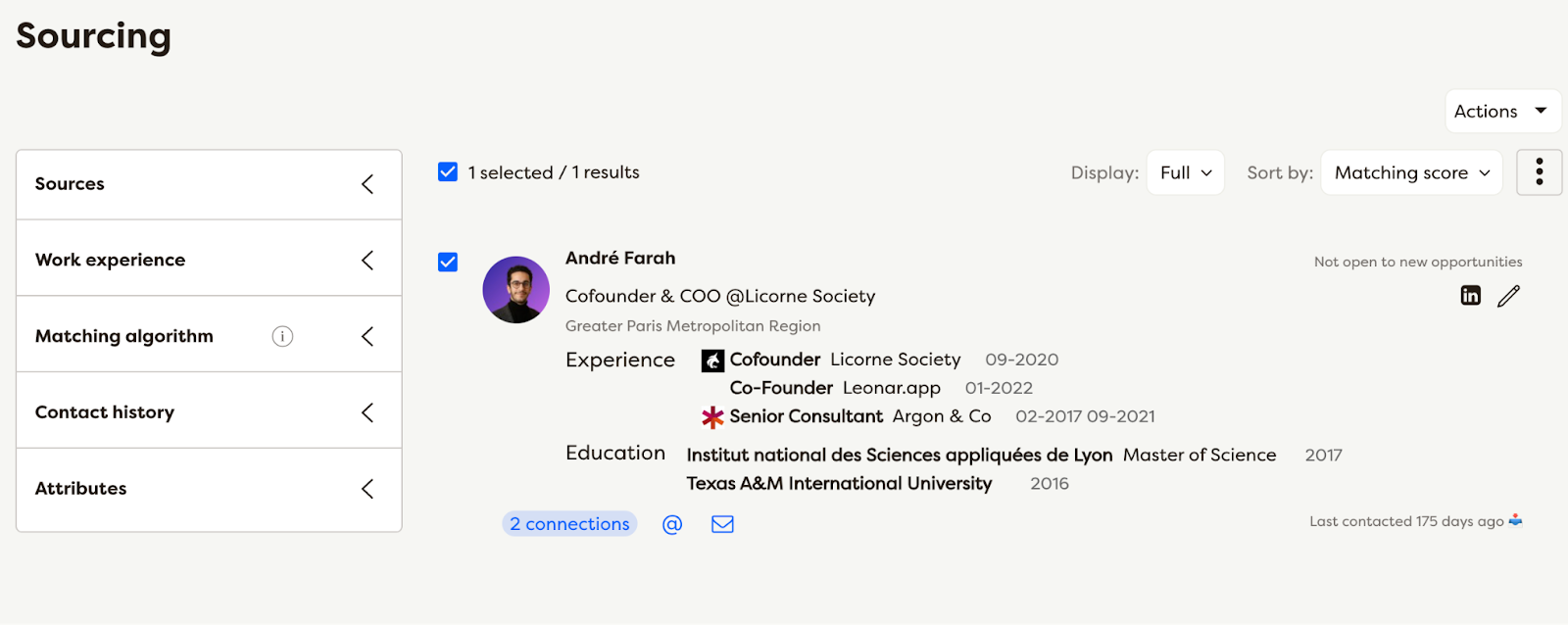Click André Farah's profile photo

(x=515, y=290)
